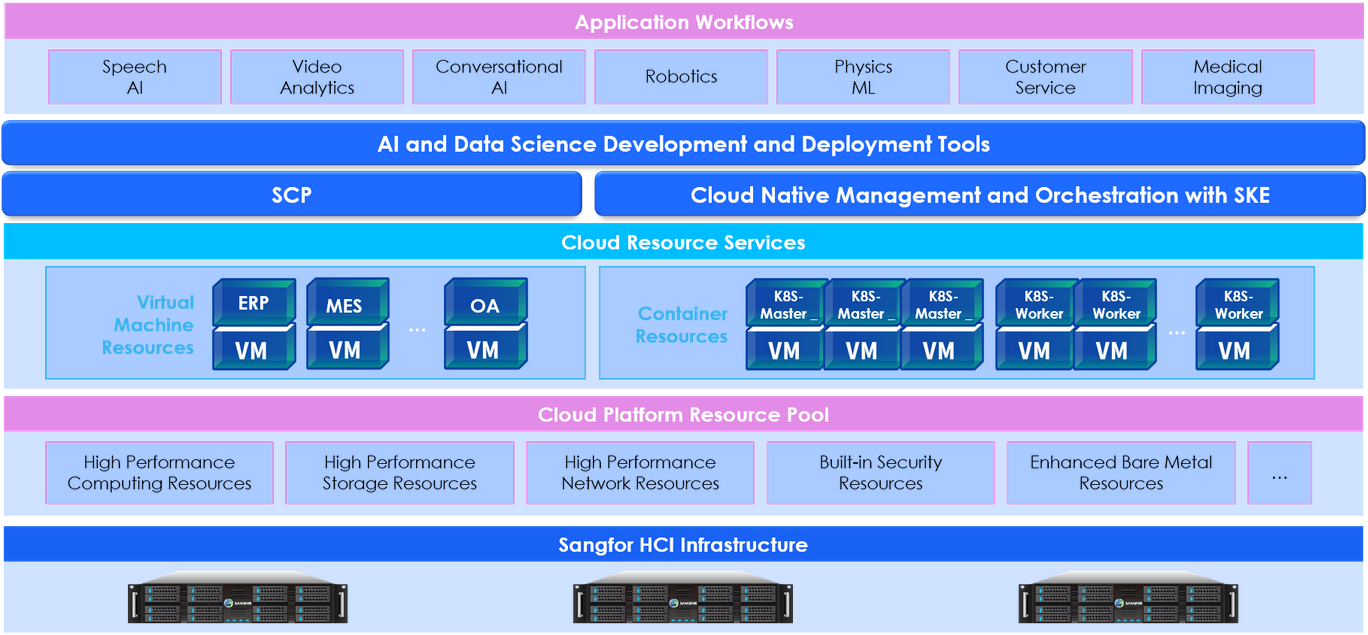Click VM cube under the last K8S-Worker
The height and width of the screenshot is (635, 1368).
(1238, 348)
